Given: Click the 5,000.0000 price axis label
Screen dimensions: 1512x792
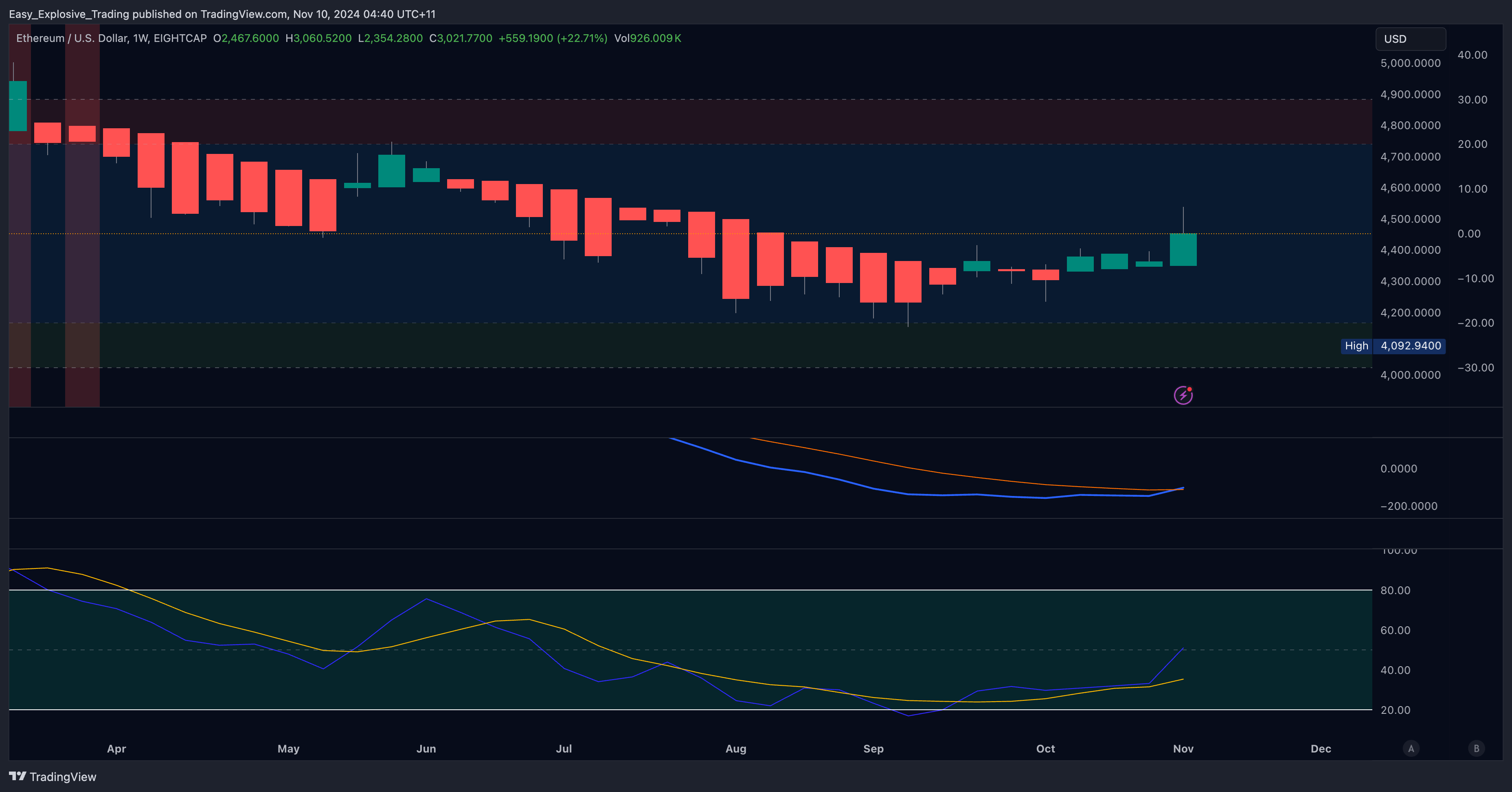Looking at the screenshot, I should [x=1411, y=63].
